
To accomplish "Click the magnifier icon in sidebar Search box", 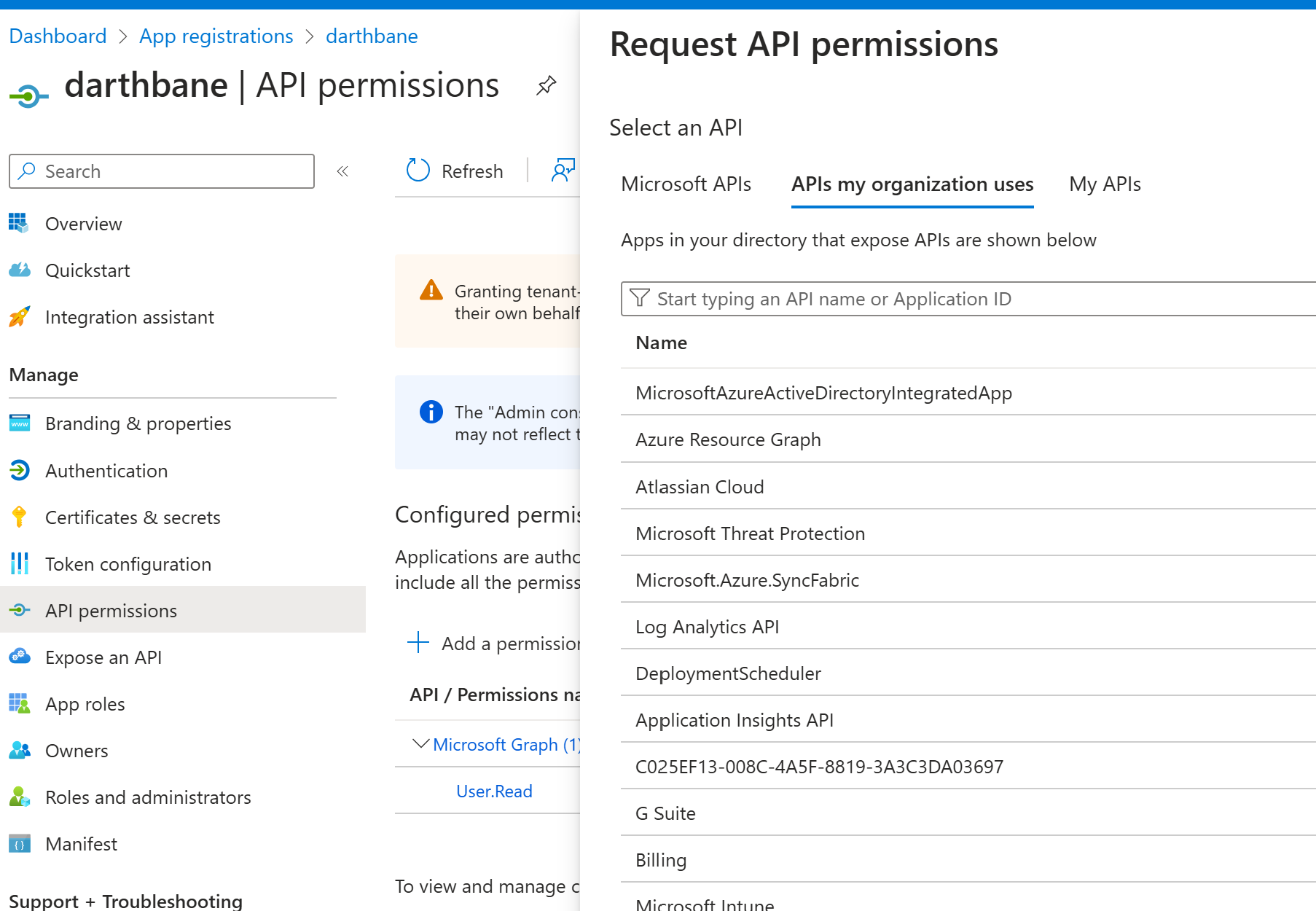I will [x=27, y=171].
